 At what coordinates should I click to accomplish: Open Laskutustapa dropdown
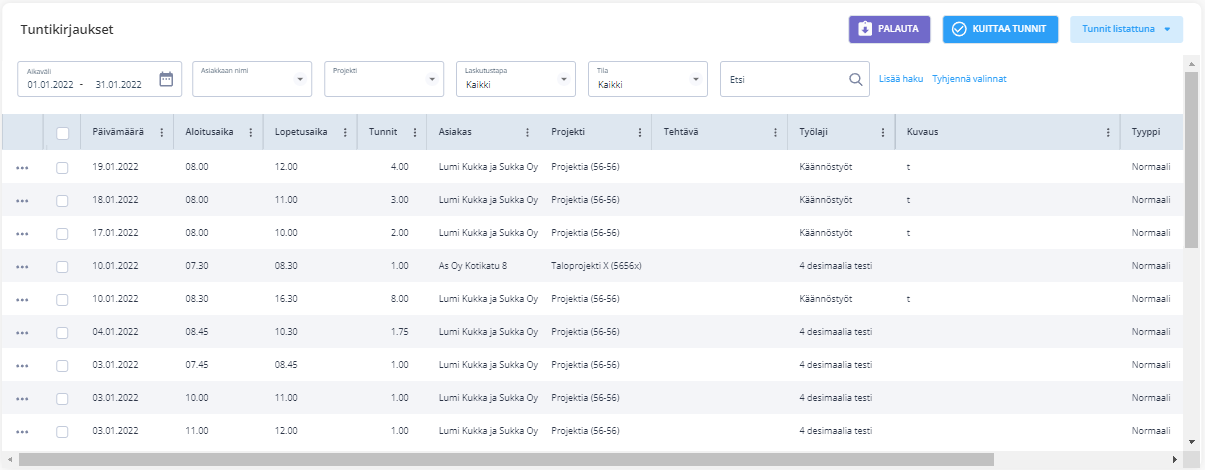[564, 79]
